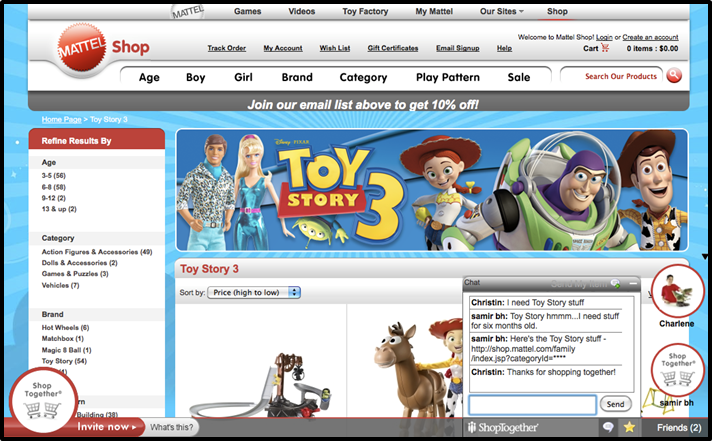Click the gold star icon in ShopTogether bar
Image resolution: width=712 pixels, height=441 pixels.
click(x=629, y=427)
